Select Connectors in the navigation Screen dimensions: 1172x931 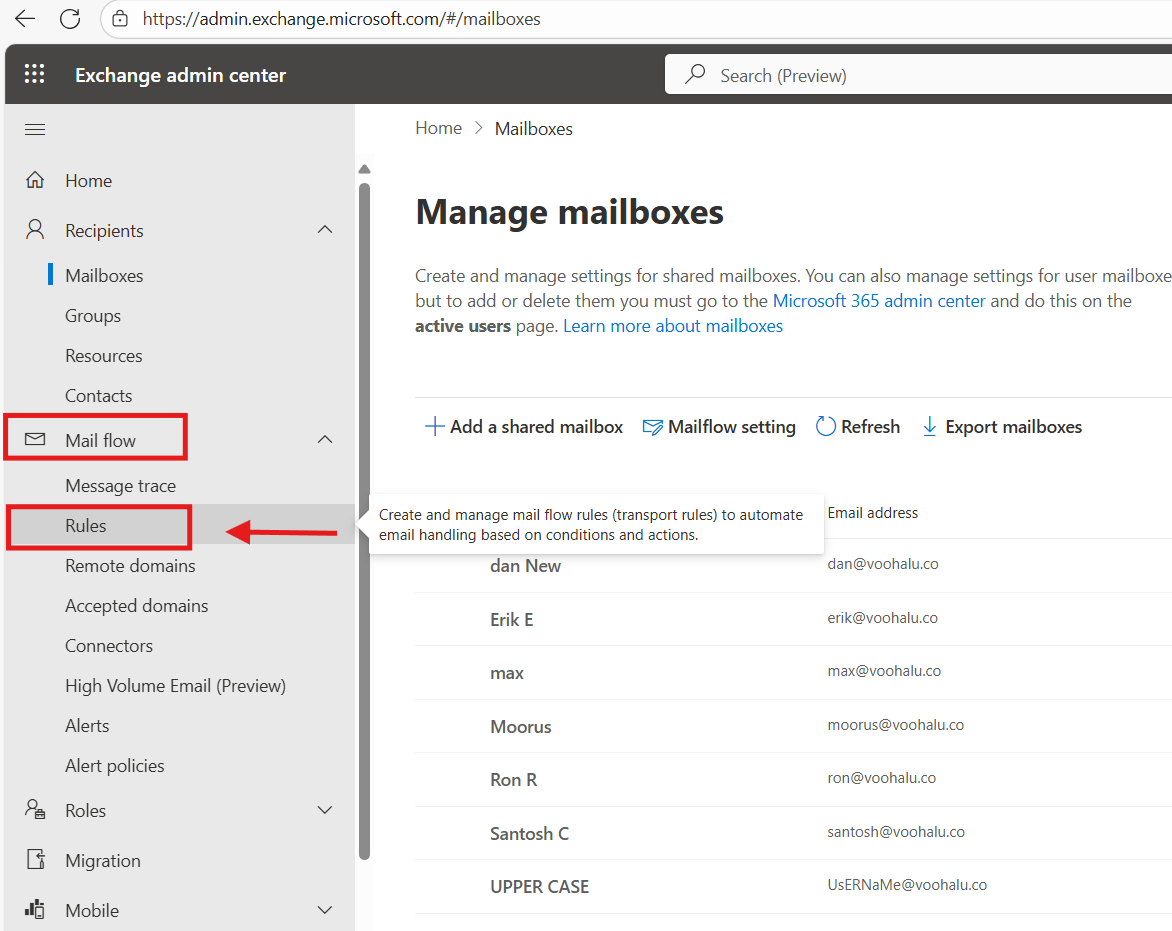click(109, 646)
